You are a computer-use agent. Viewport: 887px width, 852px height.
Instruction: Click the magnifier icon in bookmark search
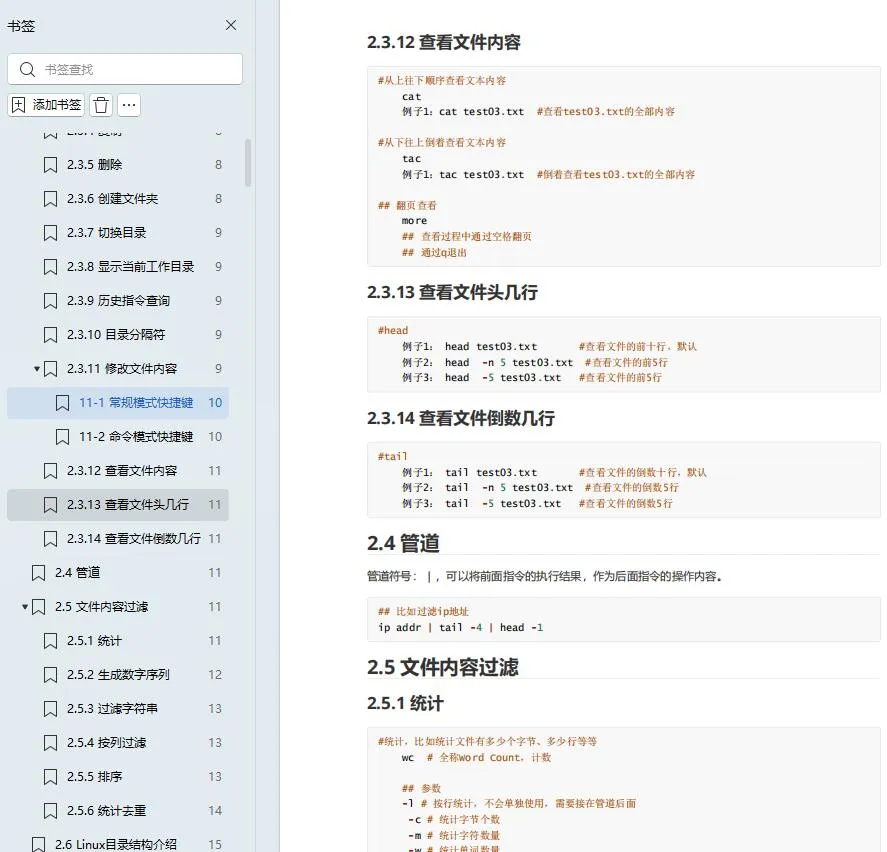click(x=27, y=70)
